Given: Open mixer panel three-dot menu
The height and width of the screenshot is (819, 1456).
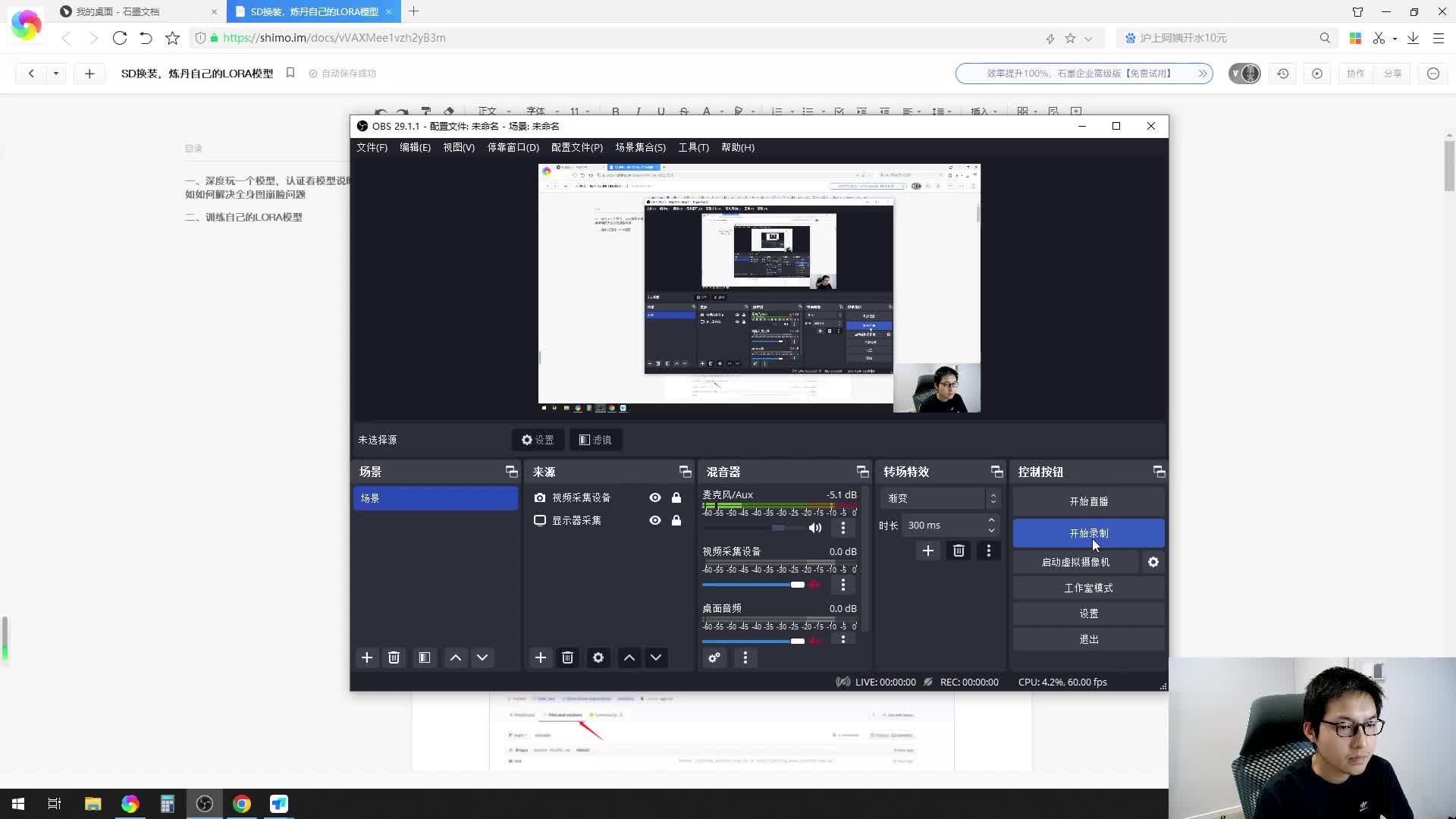Looking at the screenshot, I should click(x=745, y=657).
